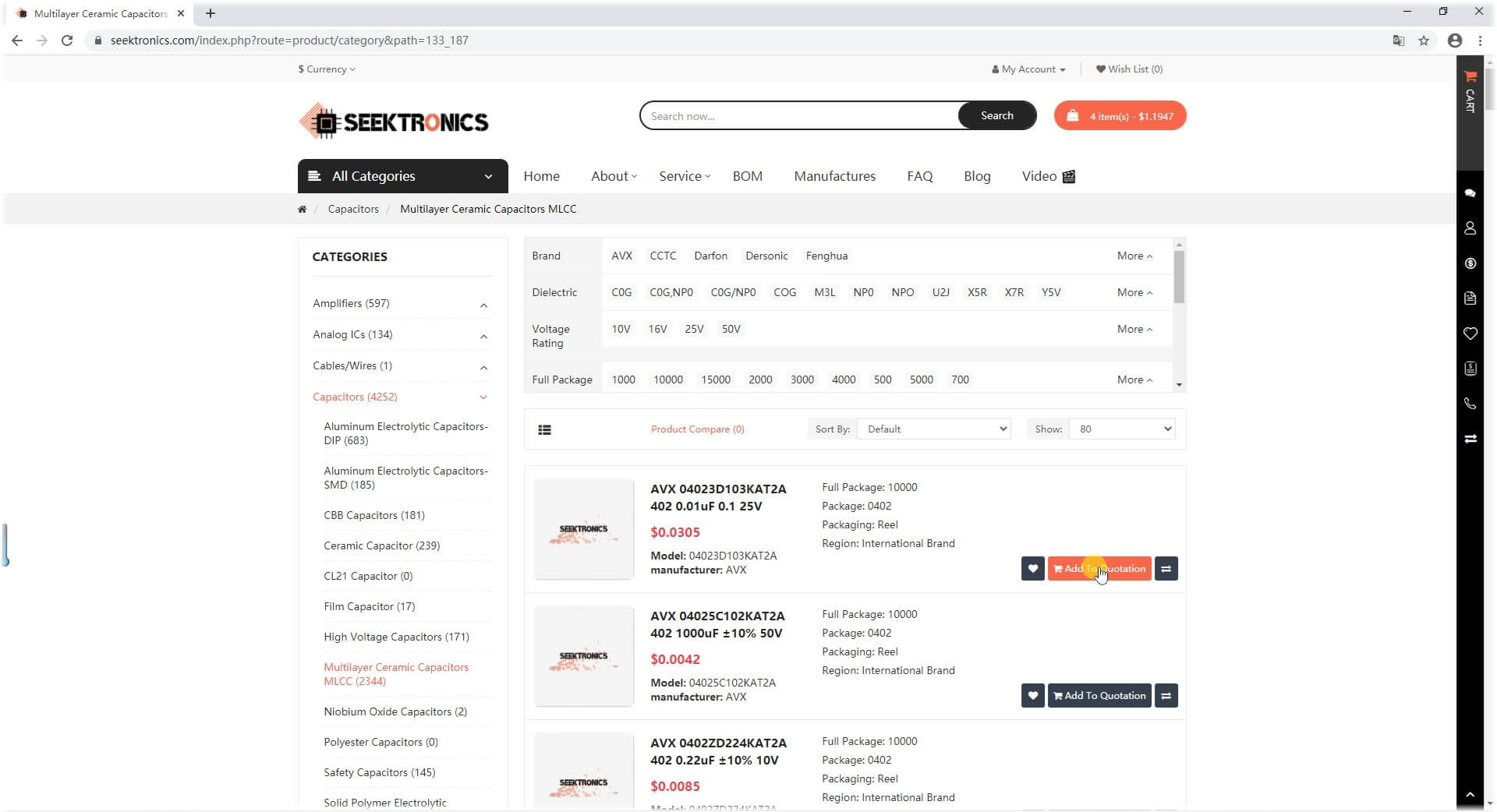Open the Video page
This screenshot has height=812, width=1497.
tap(1048, 176)
